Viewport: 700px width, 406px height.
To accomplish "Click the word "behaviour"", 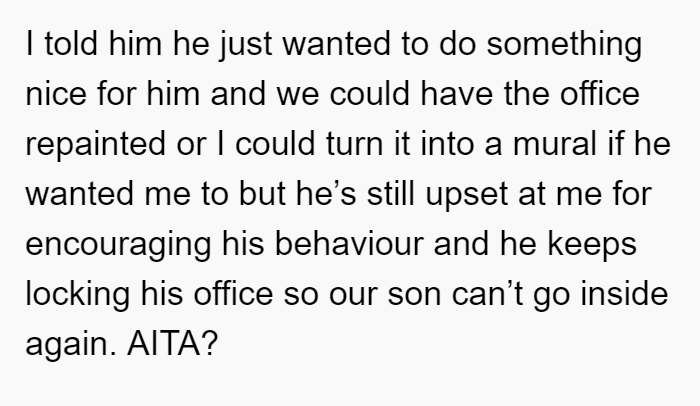I will [349, 244].
